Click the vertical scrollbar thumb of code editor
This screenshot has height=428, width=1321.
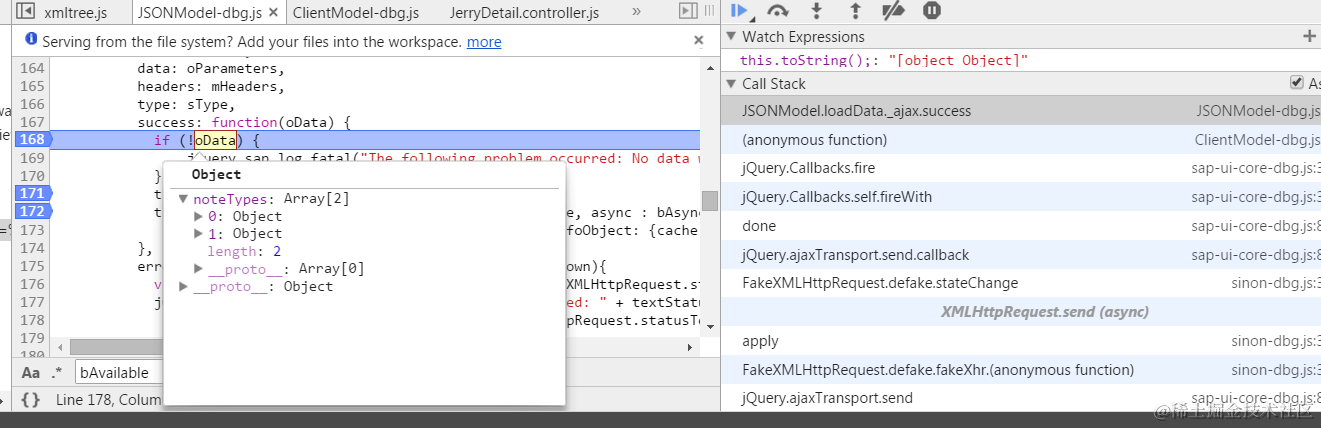click(x=709, y=201)
